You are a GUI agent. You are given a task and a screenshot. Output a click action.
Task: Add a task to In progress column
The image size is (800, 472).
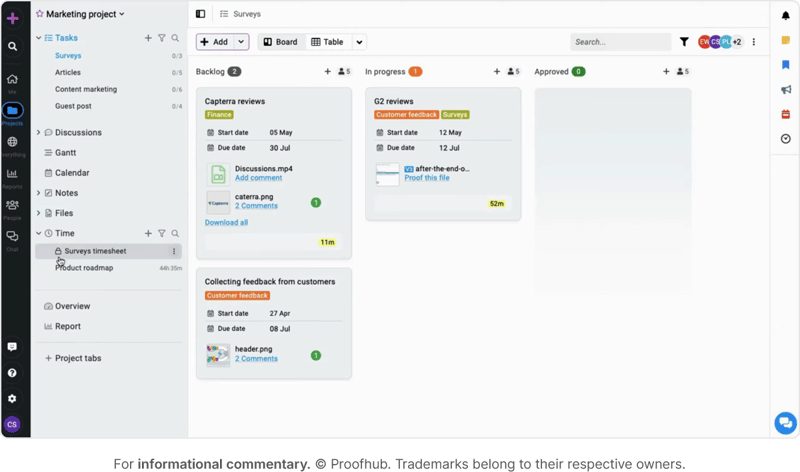tap(497, 71)
